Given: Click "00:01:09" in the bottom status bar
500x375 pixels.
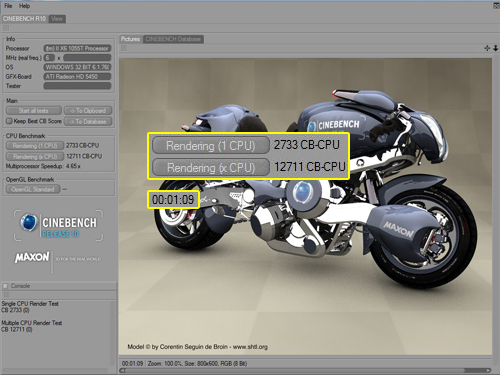Looking at the screenshot, I should point(132,363).
